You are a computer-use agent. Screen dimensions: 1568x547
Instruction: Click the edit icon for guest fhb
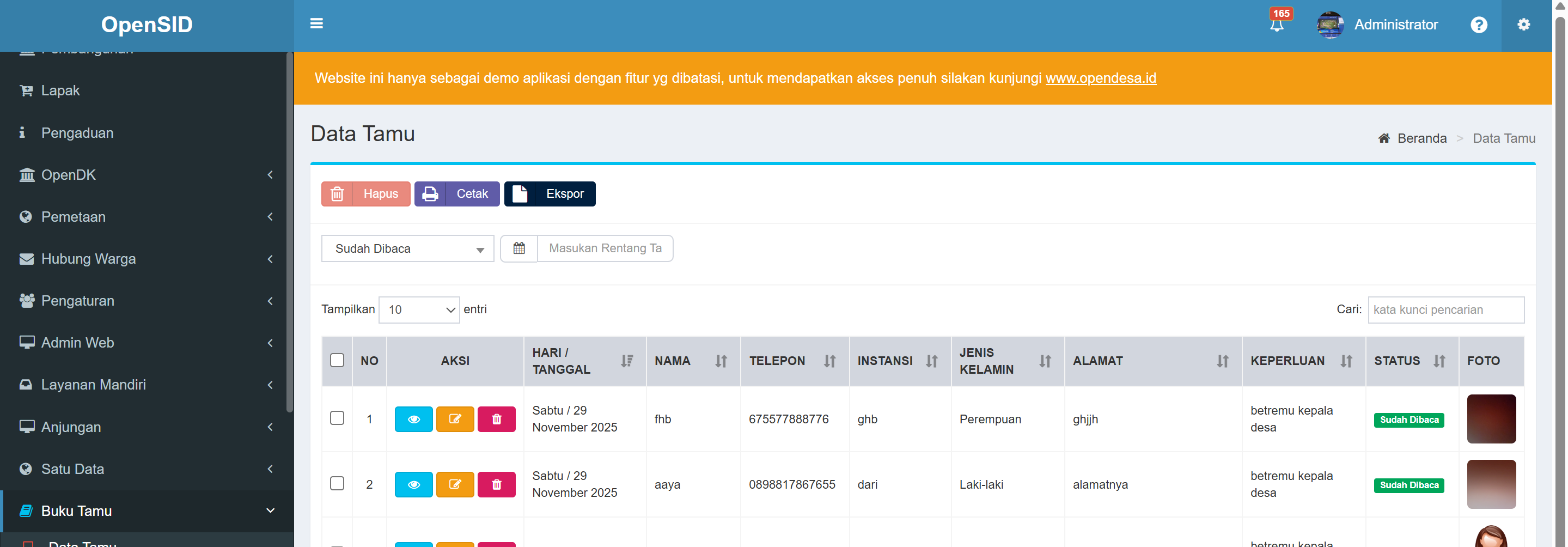coord(455,419)
